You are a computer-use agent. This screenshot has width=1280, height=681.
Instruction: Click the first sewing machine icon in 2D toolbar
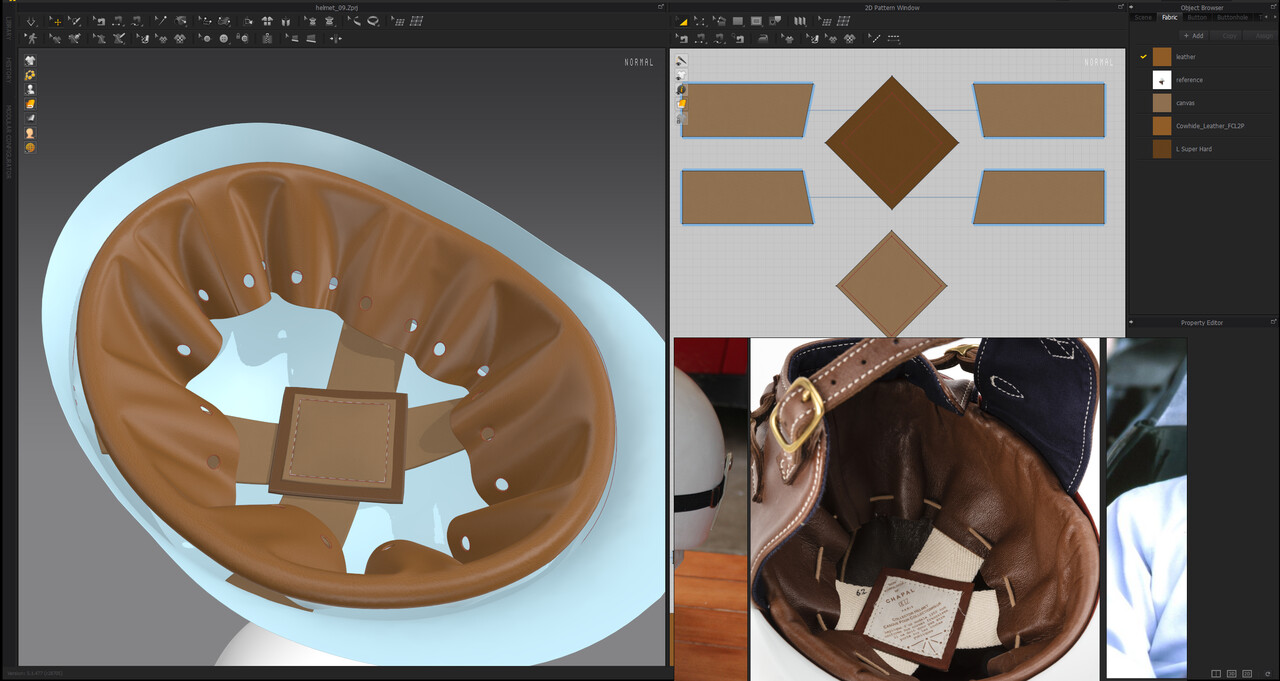[x=682, y=38]
